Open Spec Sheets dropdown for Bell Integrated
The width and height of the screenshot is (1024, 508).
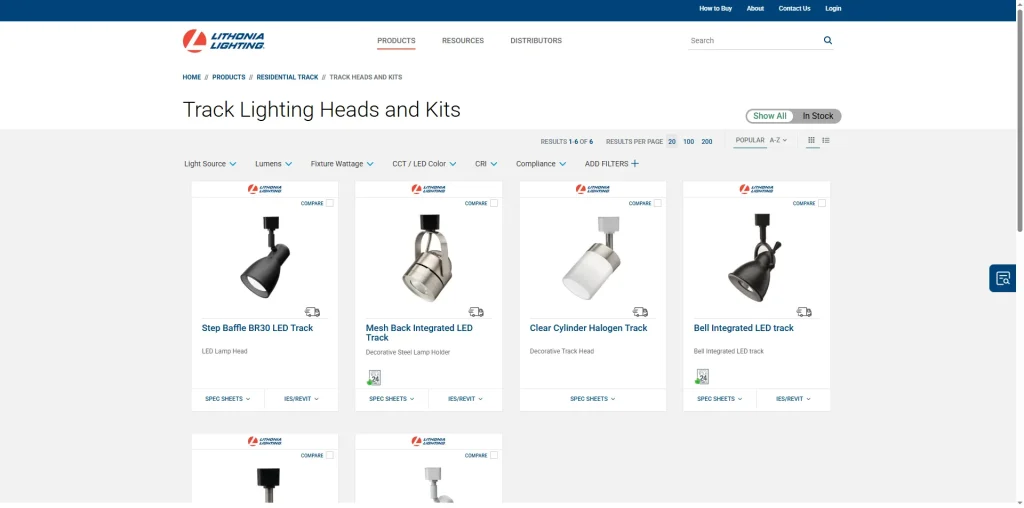[720, 398]
